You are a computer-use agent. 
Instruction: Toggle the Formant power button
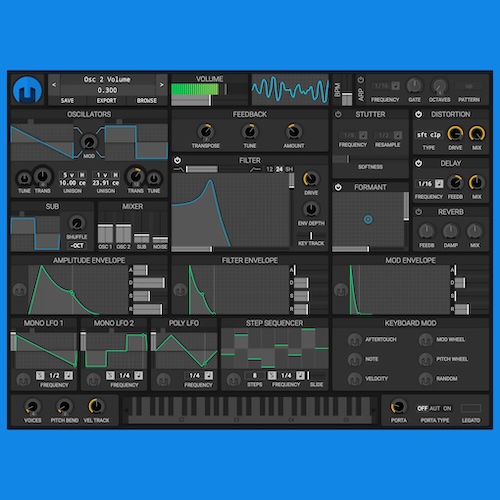pyautogui.click(x=338, y=187)
